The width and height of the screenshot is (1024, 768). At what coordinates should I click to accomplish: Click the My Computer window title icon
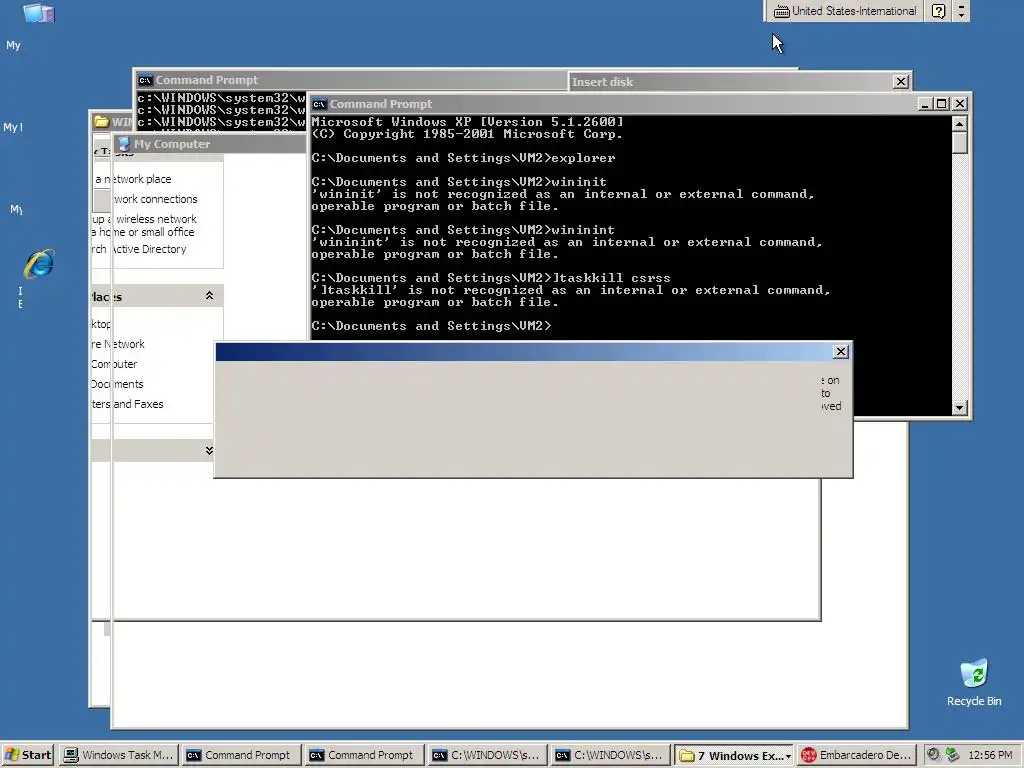pos(124,144)
